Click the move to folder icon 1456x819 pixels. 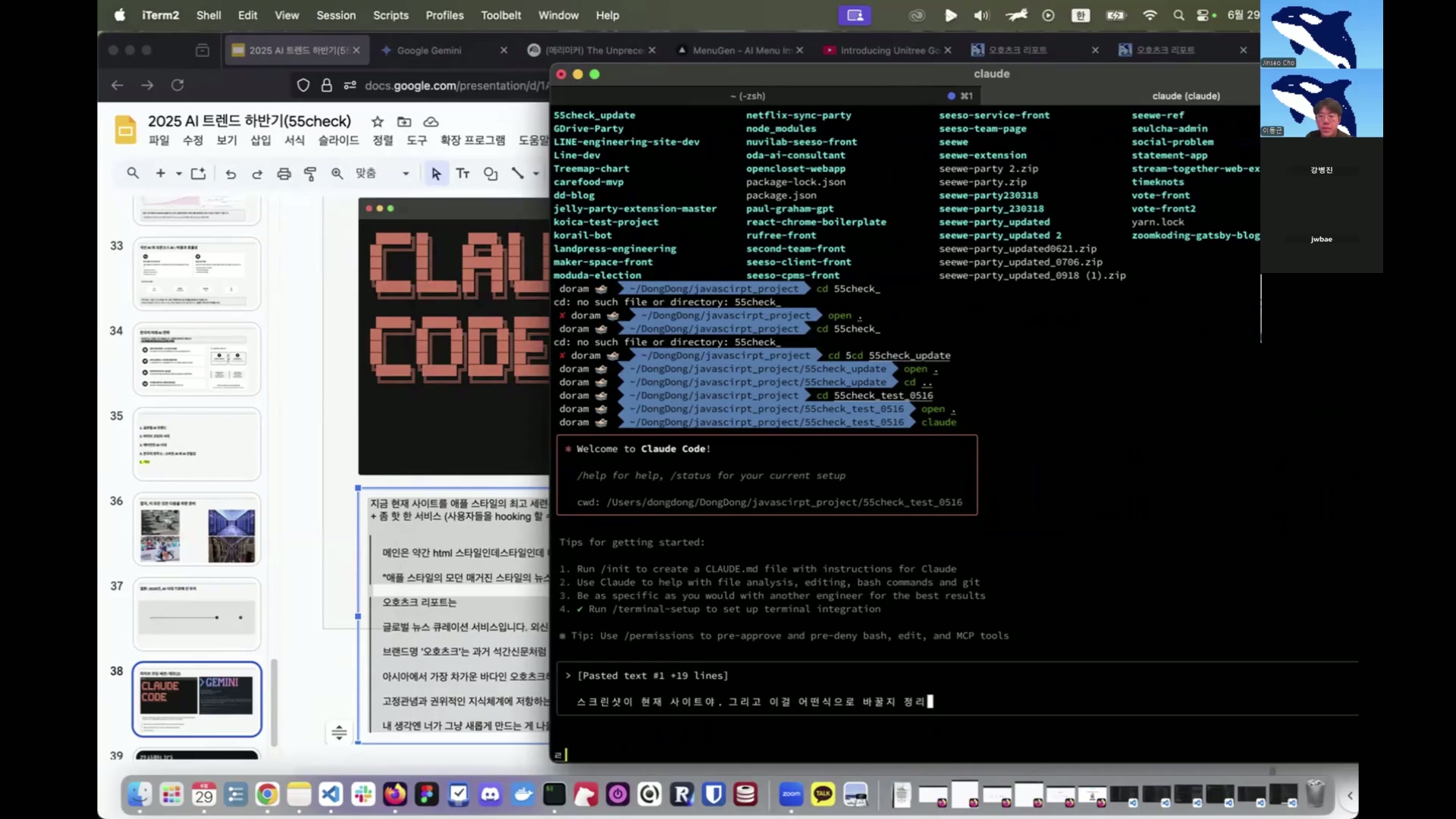coord(404,121)
